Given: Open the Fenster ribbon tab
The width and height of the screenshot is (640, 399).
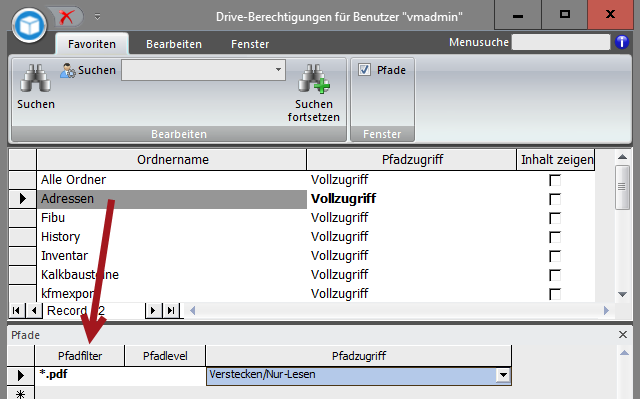Looking at the screenshot, I should [250, 44].
